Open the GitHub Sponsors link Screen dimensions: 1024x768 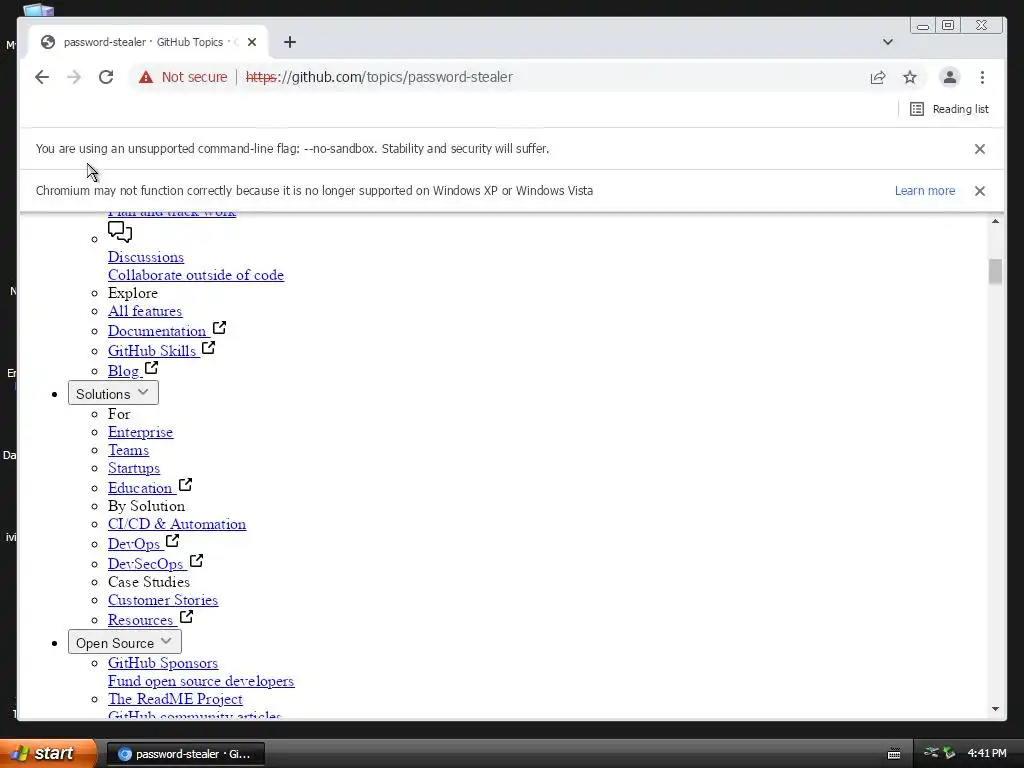(163, 663)
